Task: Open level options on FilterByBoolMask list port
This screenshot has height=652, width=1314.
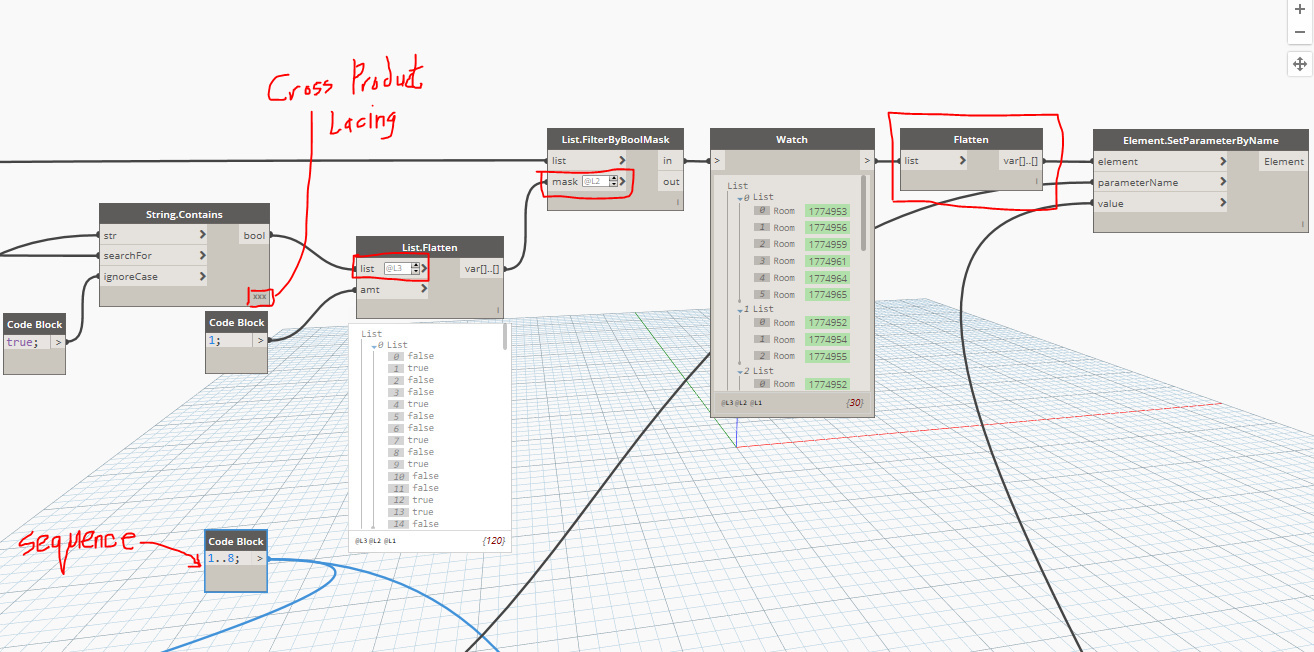Action: 622,160
